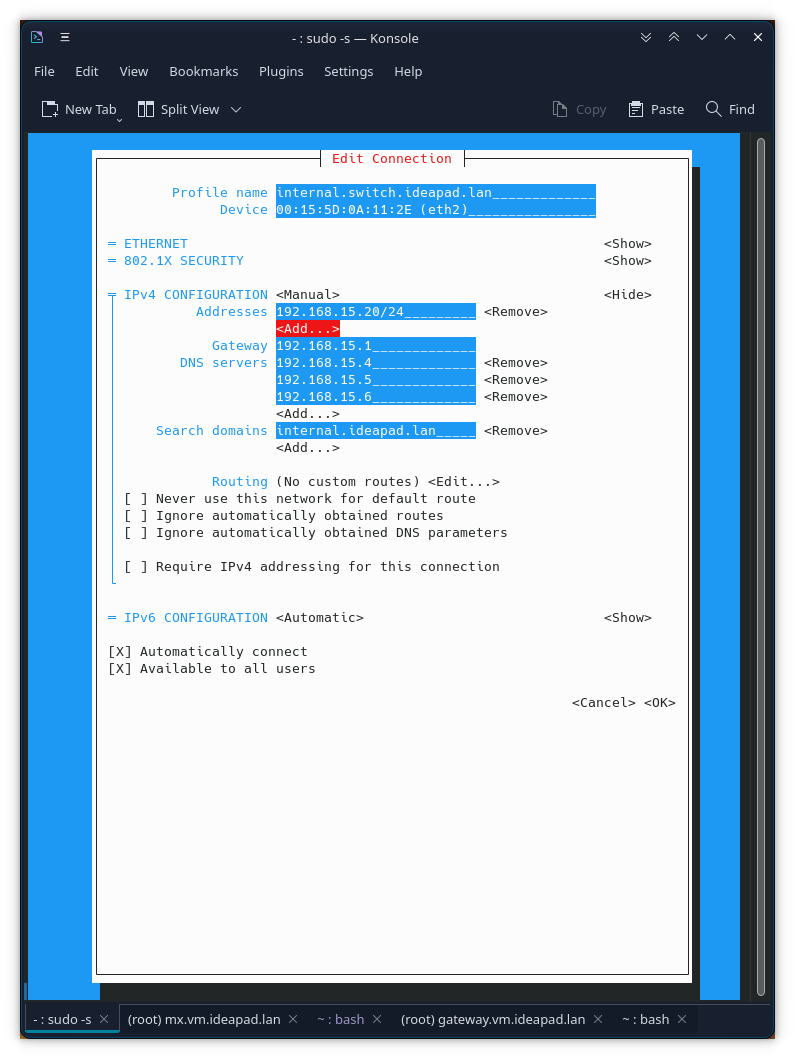The image size is (795, 1059).
Task: Minimize Konsole with the down-chevron icon
Action: point(702,37)
